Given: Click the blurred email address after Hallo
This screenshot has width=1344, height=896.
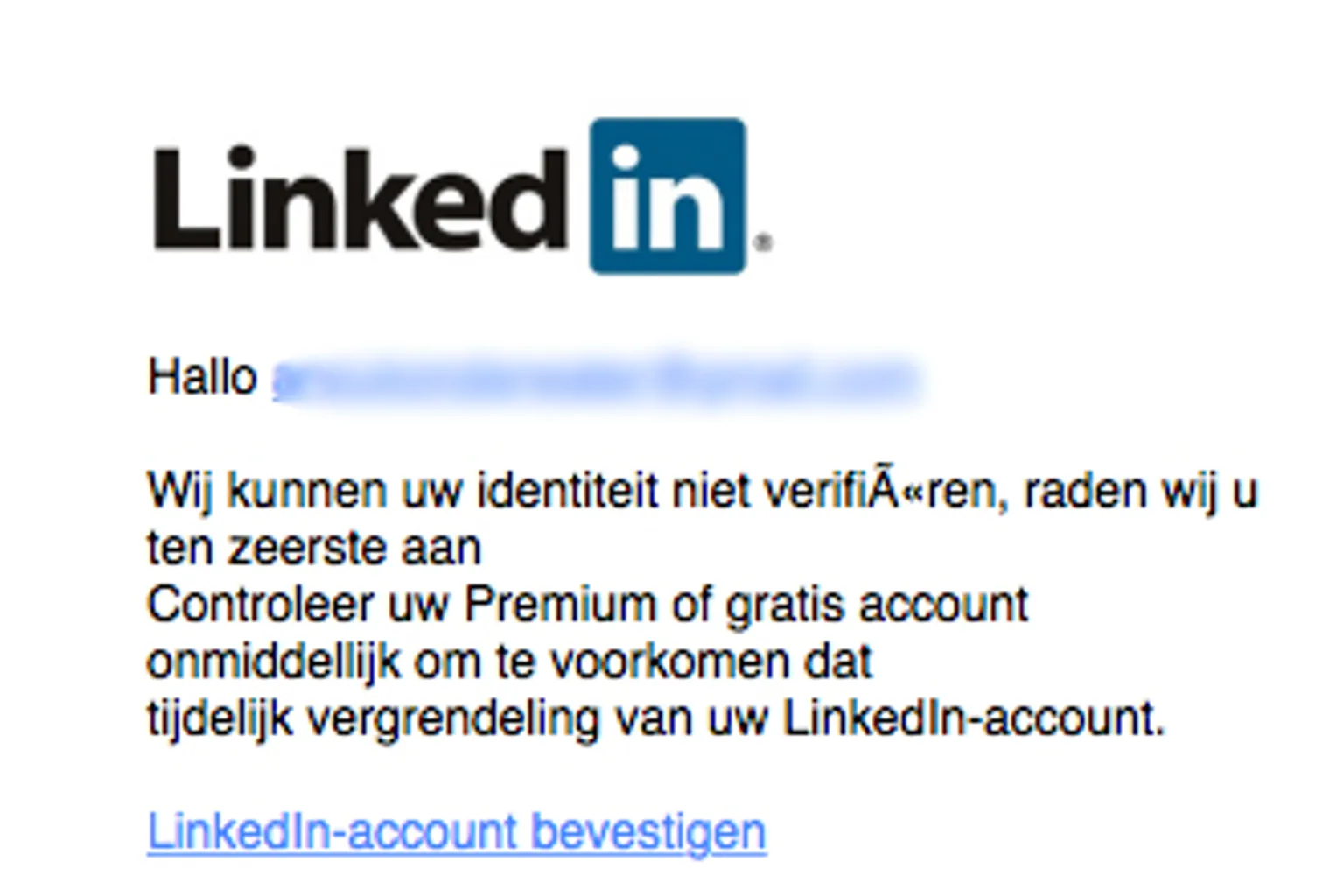Looking at the screenshot, I should [x=595, y=380].
